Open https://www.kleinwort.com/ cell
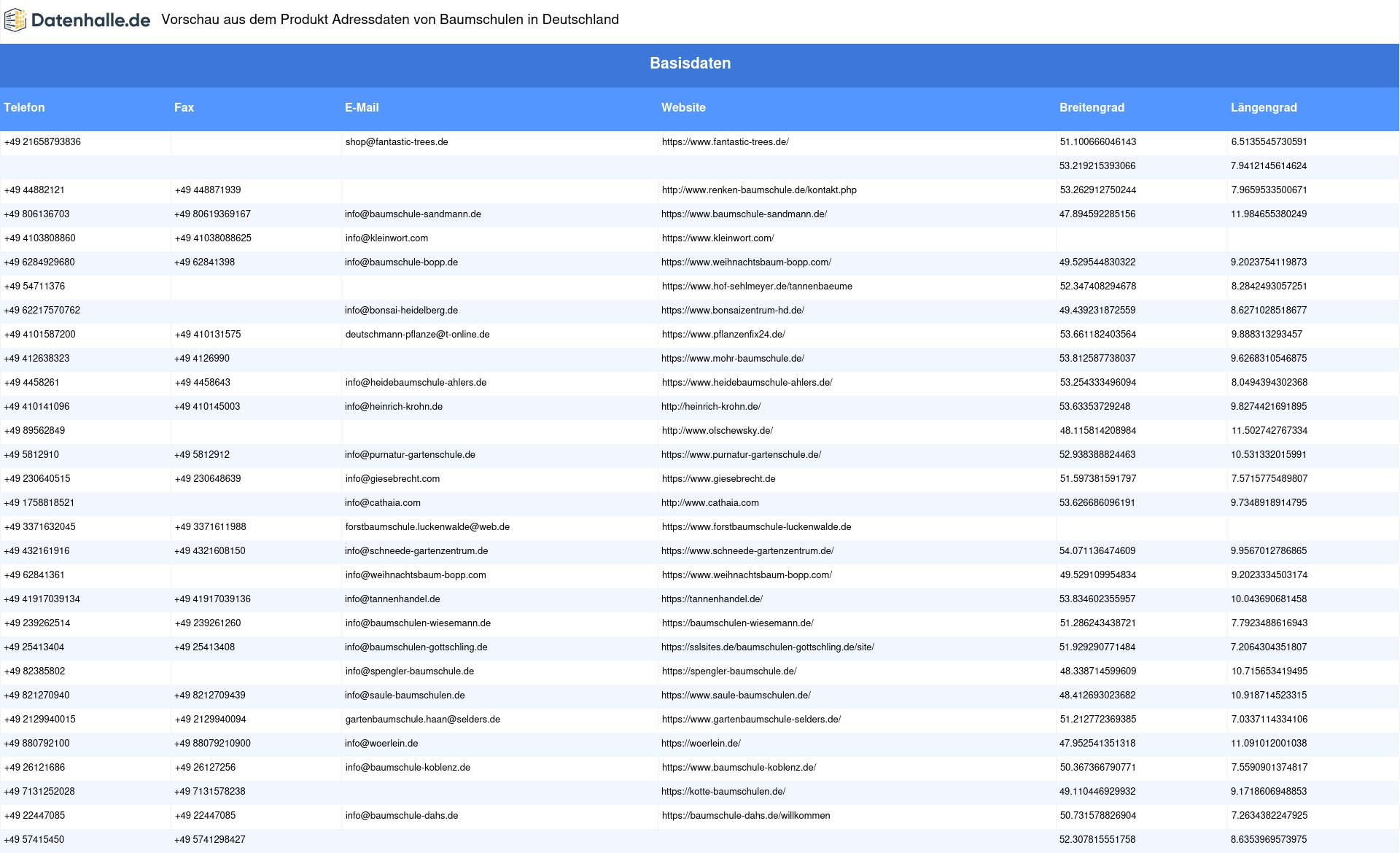Viewport: 1400px width, 853px height. click(718, 238)
